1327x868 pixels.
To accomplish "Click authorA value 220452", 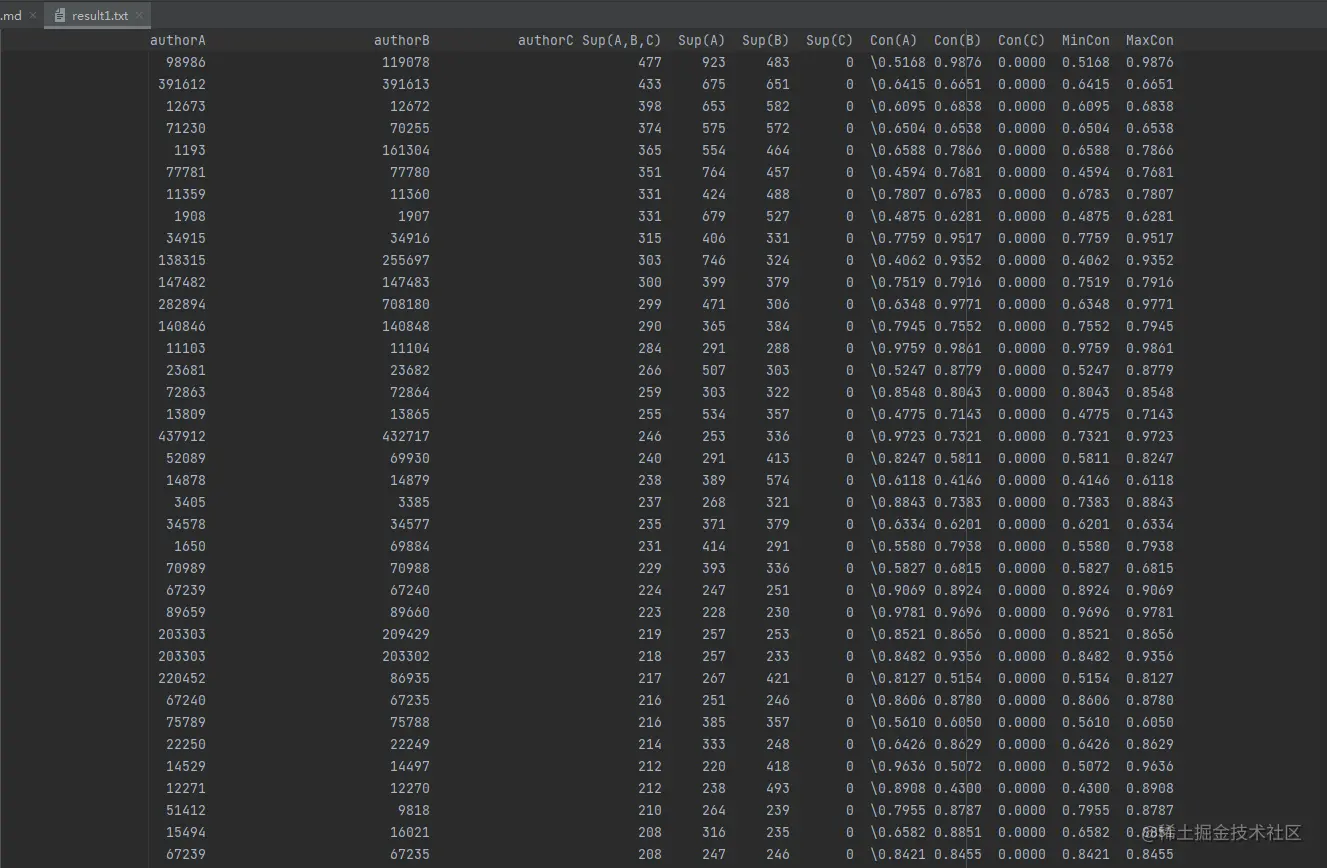I will point(182,678).
